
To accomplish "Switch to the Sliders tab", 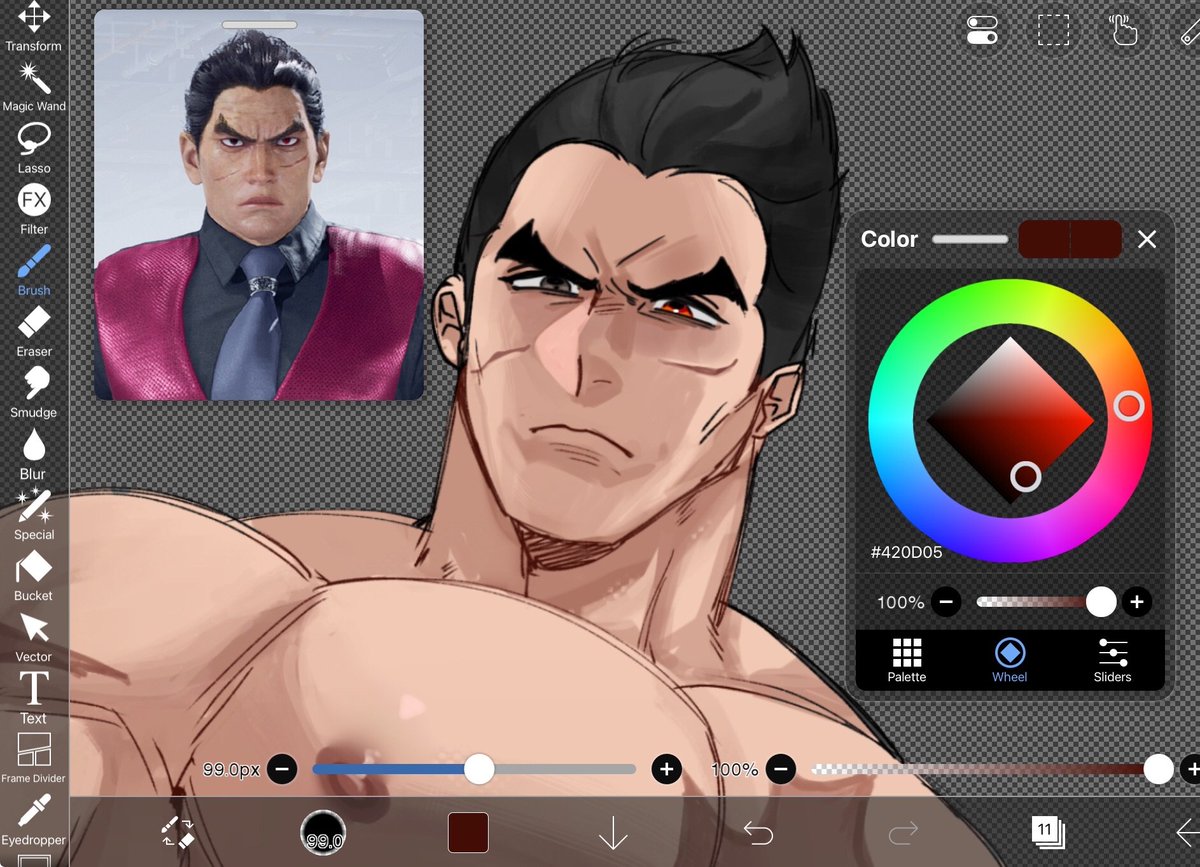I will click(1112, 660).
